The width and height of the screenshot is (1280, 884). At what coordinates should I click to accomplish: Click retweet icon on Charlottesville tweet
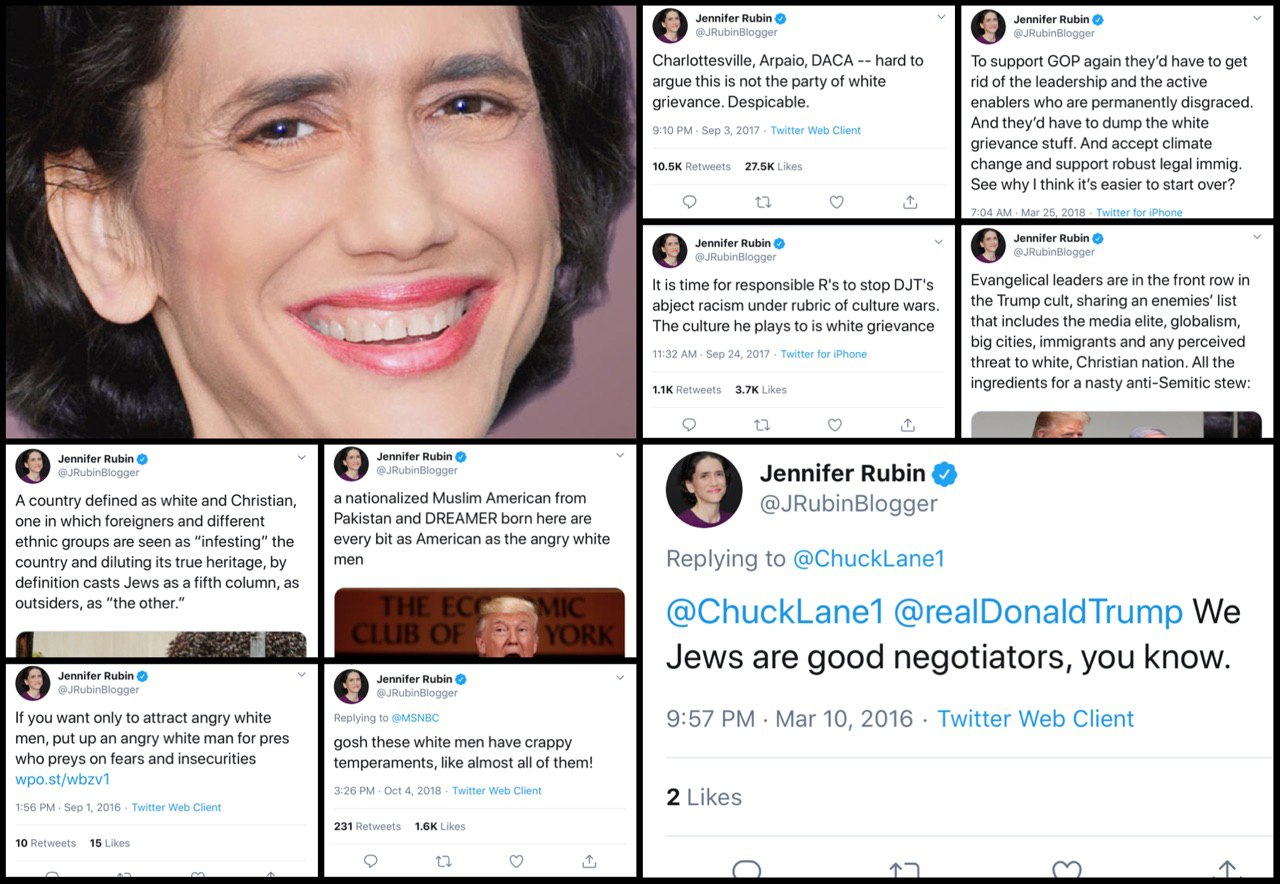point(763,202)
